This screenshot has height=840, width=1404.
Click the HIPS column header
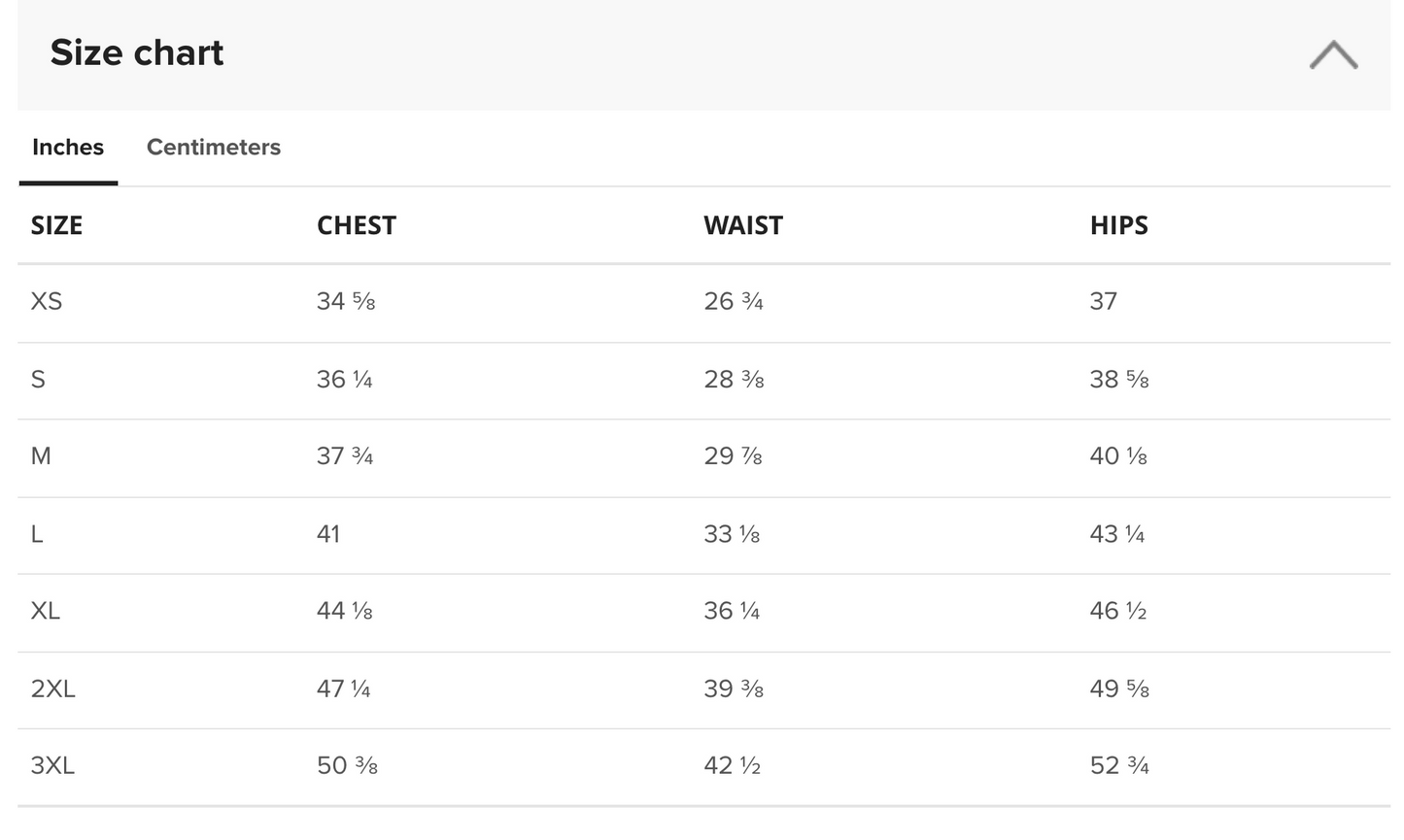tap(1119, 225)
